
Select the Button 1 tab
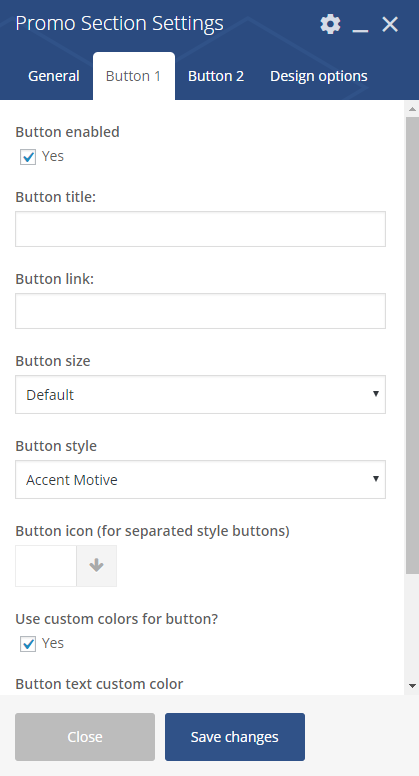click(134, 76)
